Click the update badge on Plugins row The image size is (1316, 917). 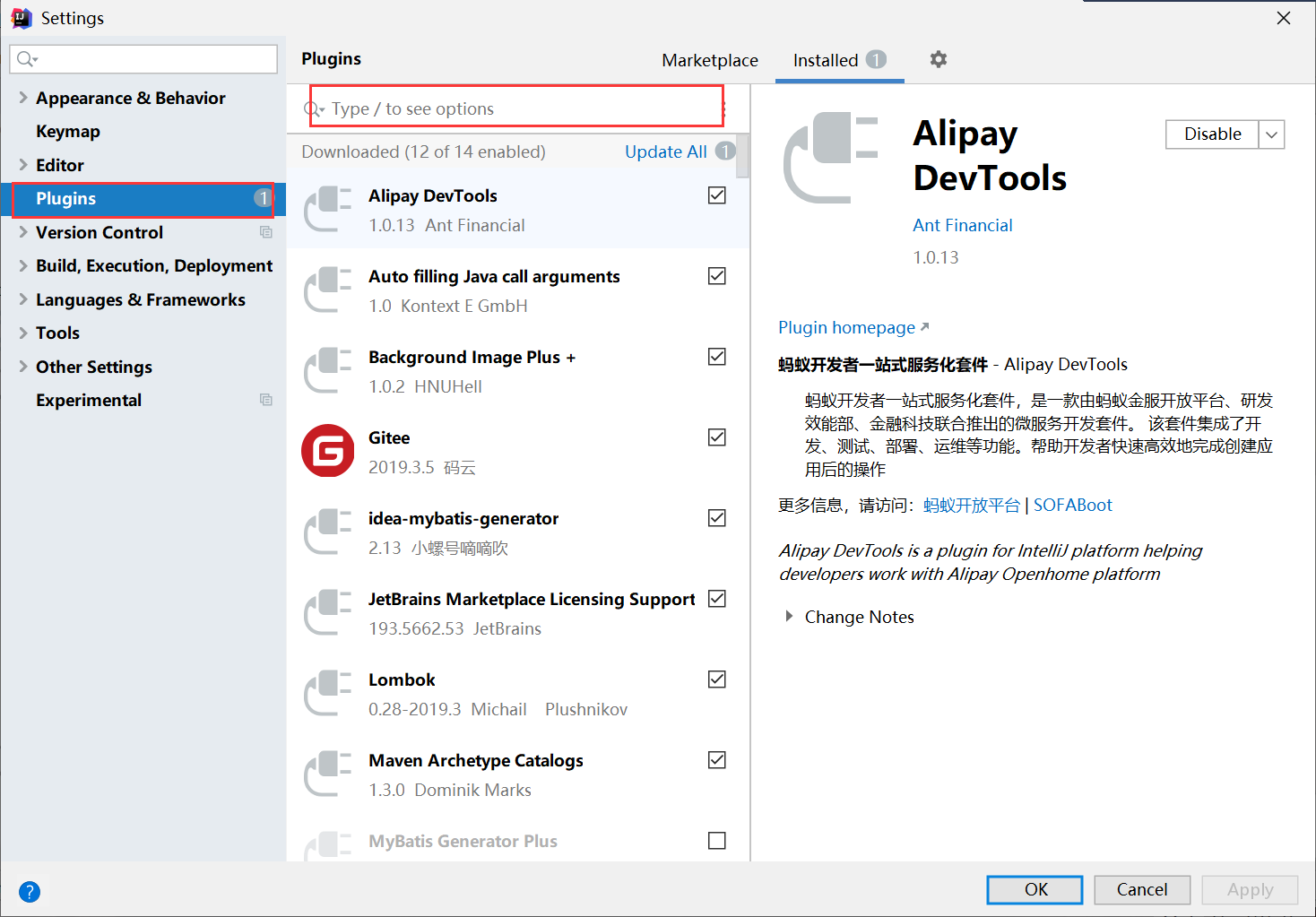[x=263, y=198]
